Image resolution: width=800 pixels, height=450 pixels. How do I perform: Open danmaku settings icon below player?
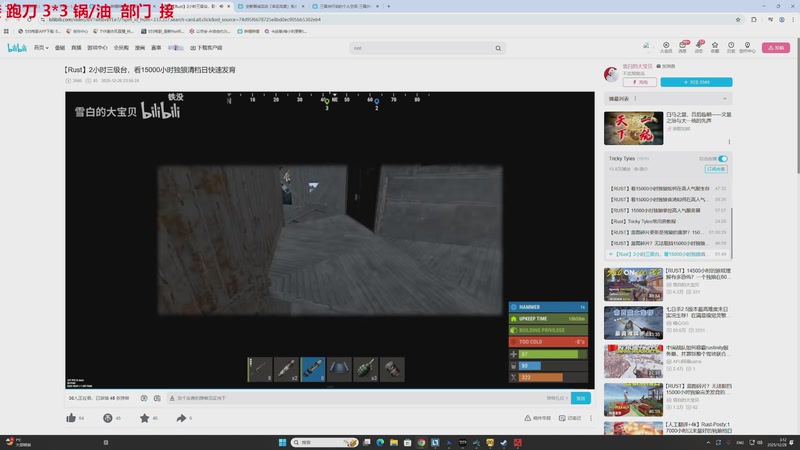157,398
